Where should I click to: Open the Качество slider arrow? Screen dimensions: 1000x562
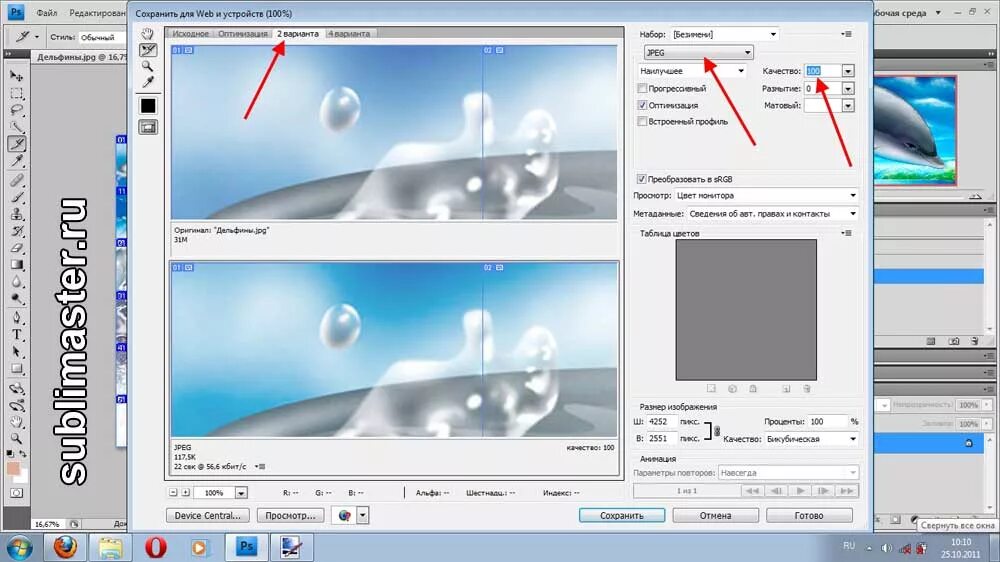(x=848, y=71)
